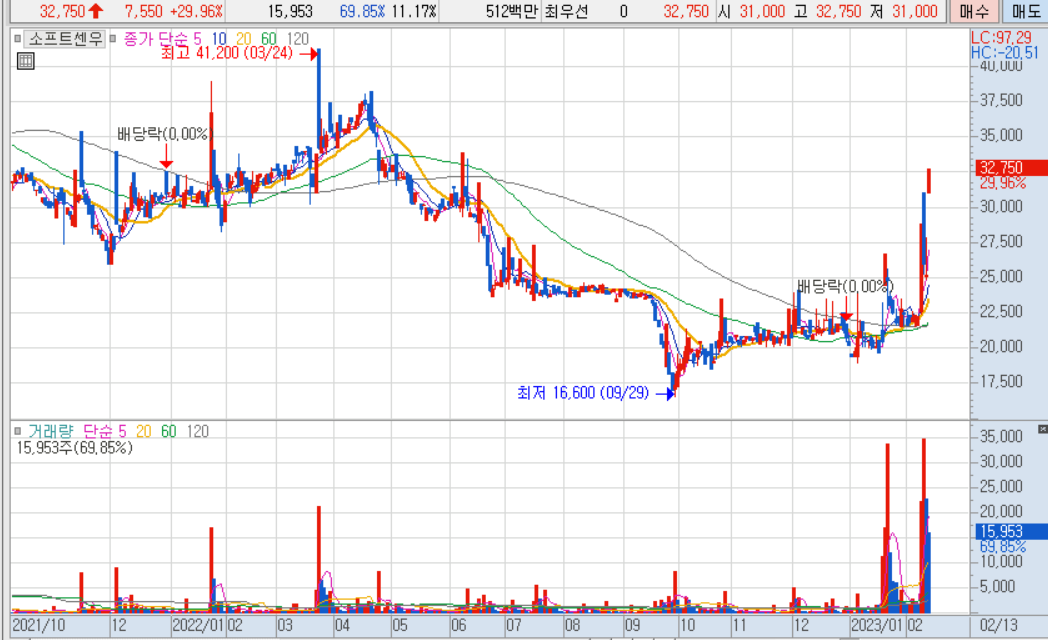Click the 2023/01 date axis label
This screenshot has width=1048, height=640.
pos(878,626)
